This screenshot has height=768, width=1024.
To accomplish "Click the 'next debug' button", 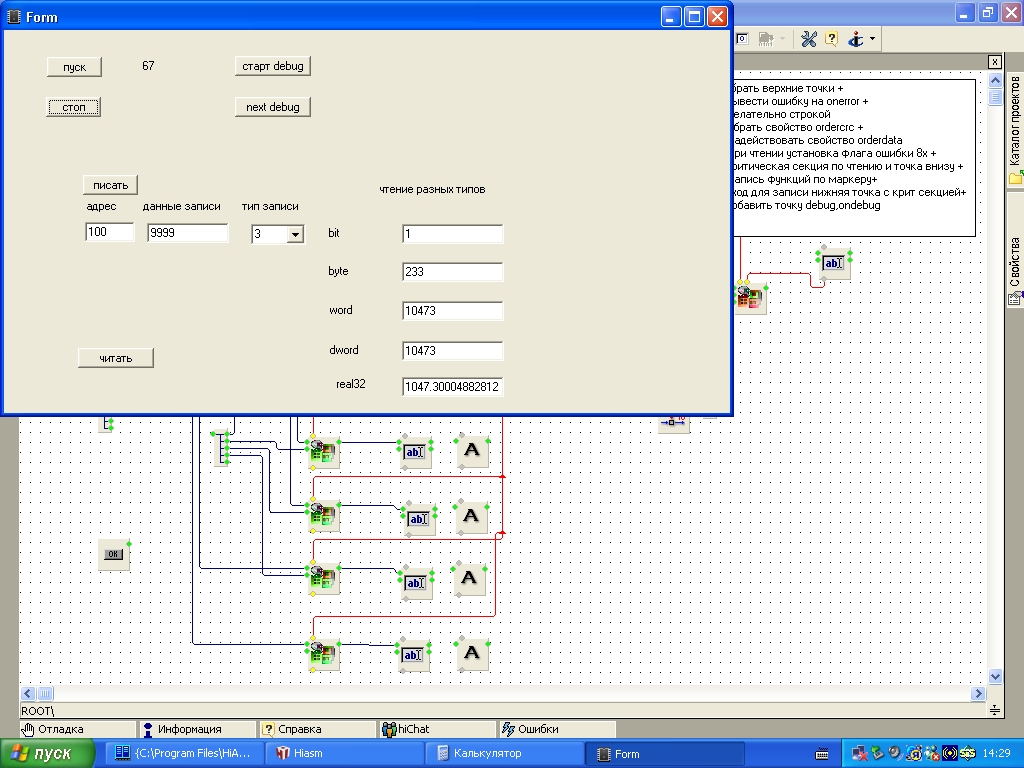I will coord(272,107).
